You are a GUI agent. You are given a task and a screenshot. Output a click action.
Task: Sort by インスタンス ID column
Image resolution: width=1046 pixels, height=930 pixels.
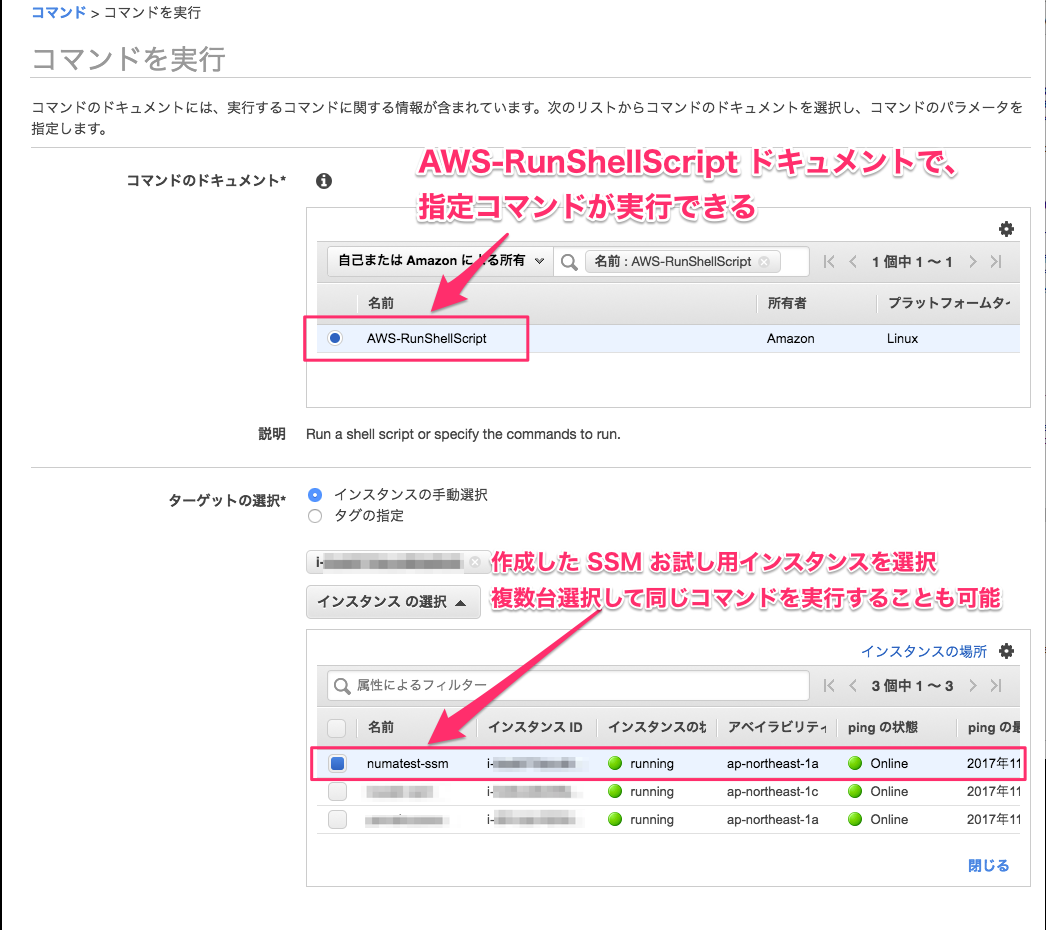tap(535, 727)
